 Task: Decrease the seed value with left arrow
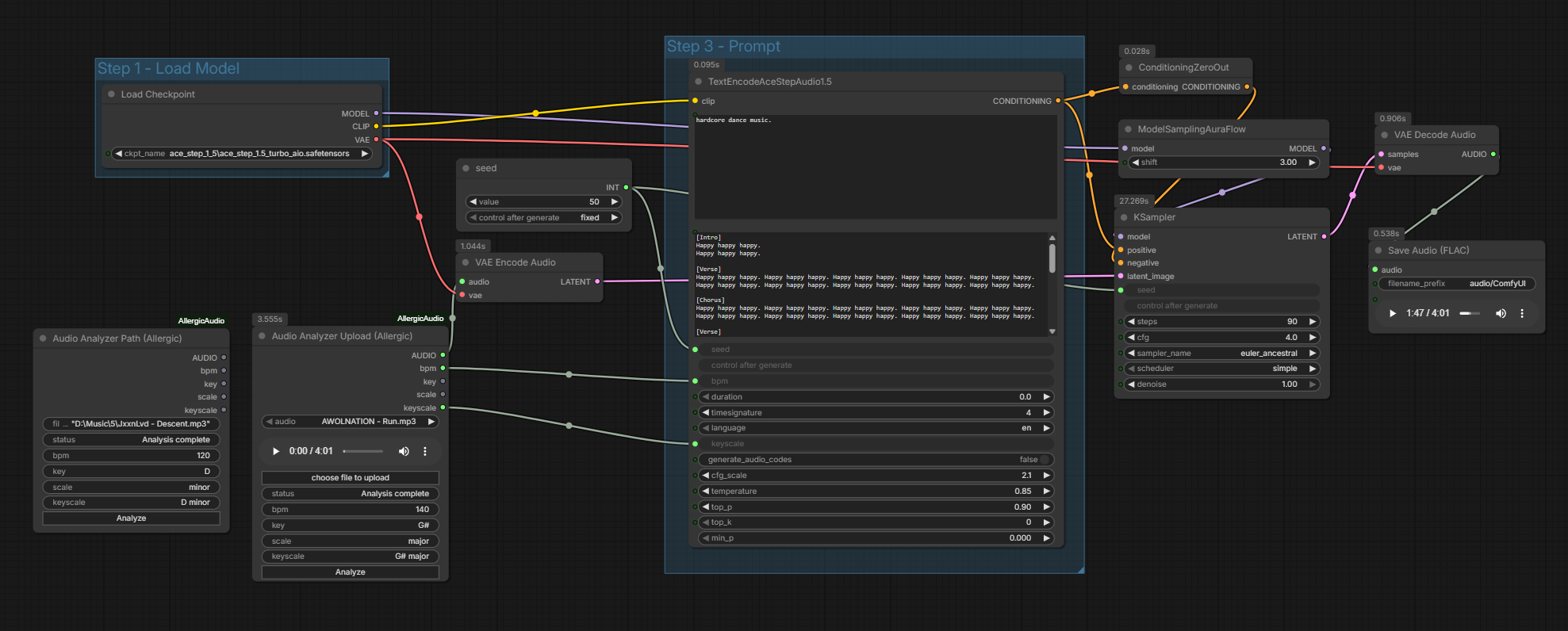point(473,202)
